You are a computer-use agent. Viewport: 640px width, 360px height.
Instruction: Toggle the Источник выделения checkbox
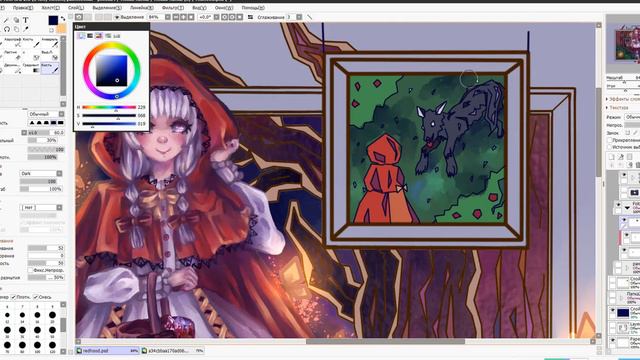[609, 147]
